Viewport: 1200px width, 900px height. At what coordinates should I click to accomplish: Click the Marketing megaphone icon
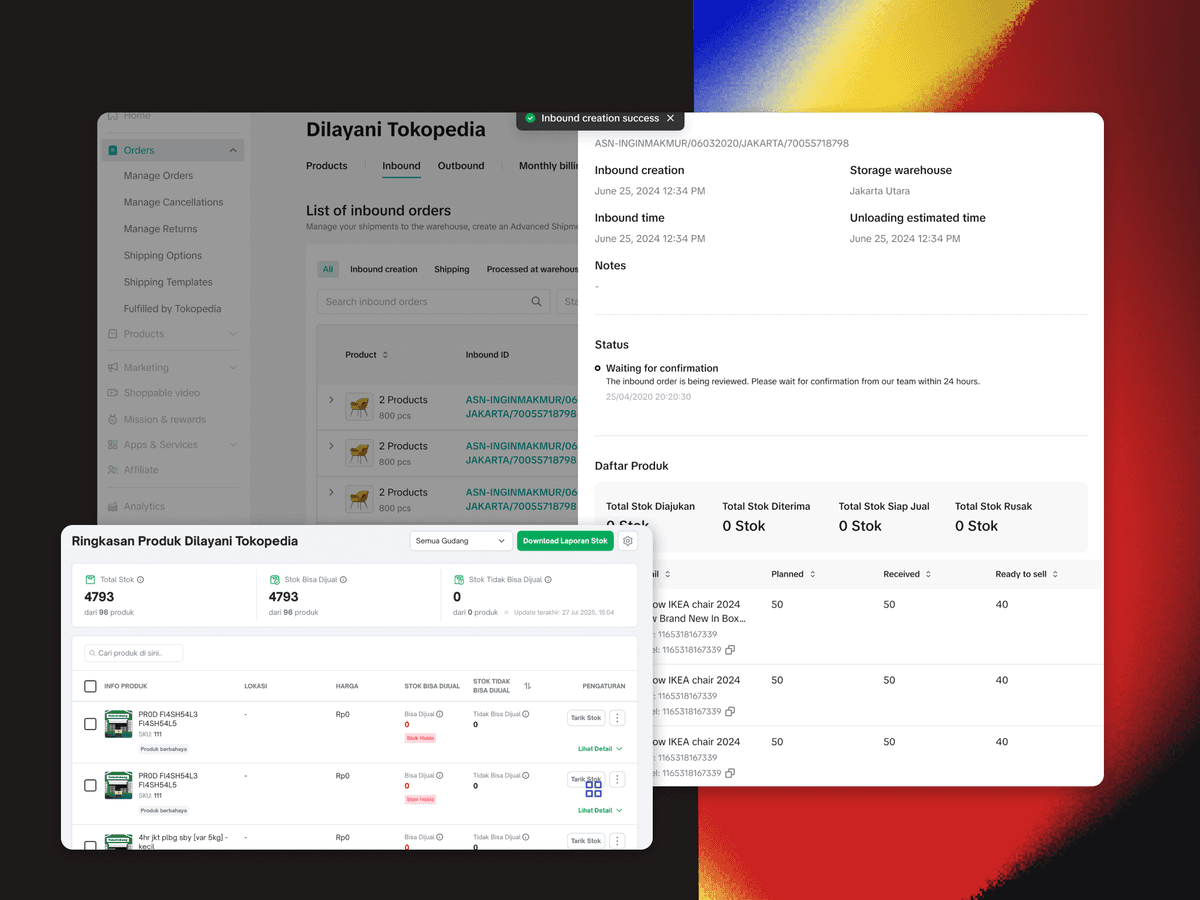113,367
